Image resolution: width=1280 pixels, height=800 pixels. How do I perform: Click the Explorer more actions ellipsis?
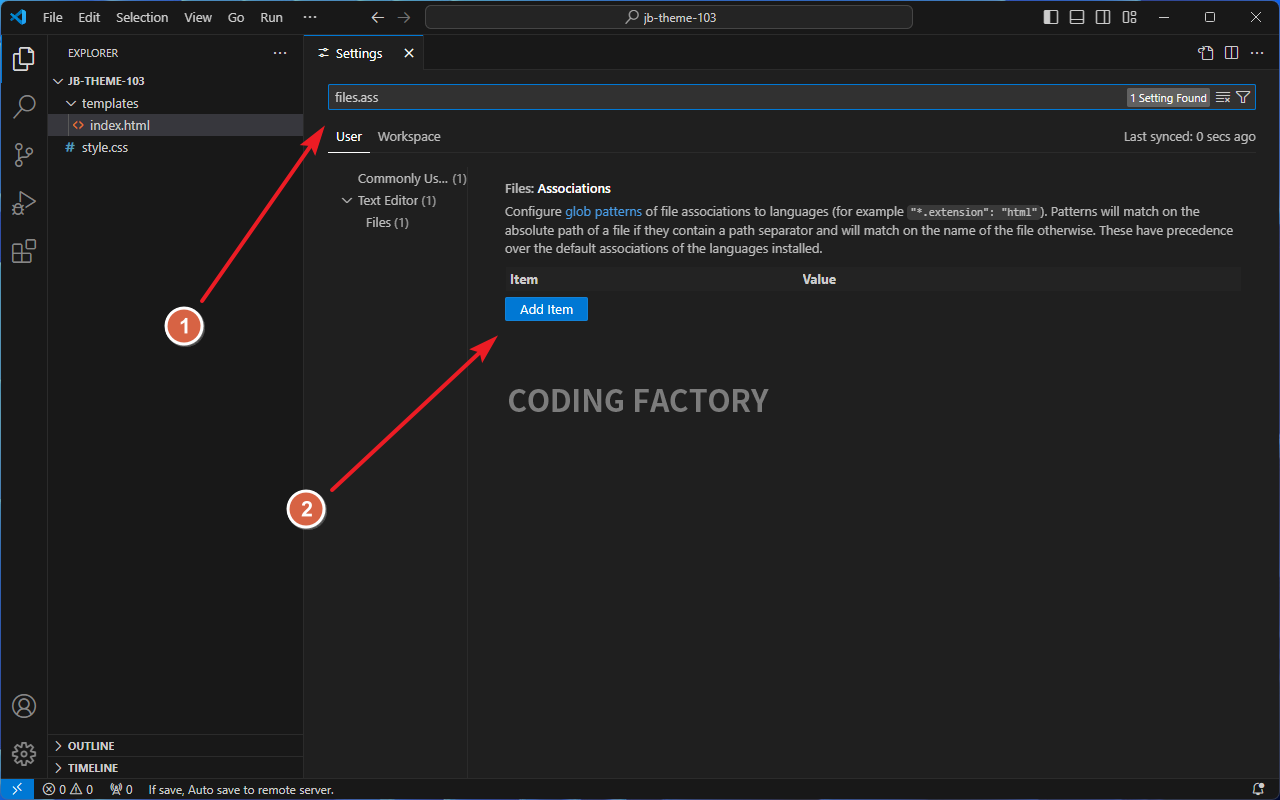click(280, 53)
